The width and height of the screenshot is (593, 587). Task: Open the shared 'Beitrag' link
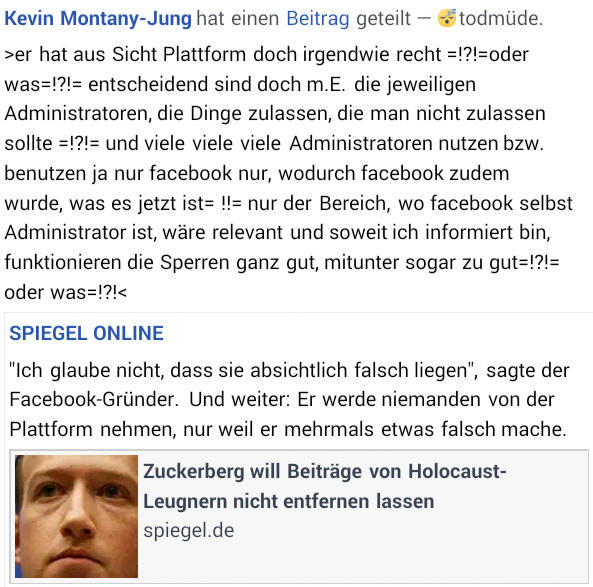pos(318,19)
